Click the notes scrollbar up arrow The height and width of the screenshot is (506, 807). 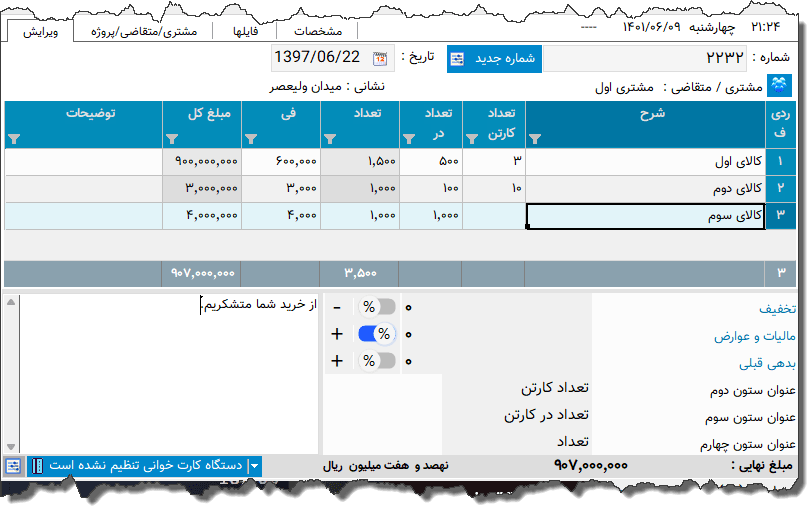click(11, 302)
